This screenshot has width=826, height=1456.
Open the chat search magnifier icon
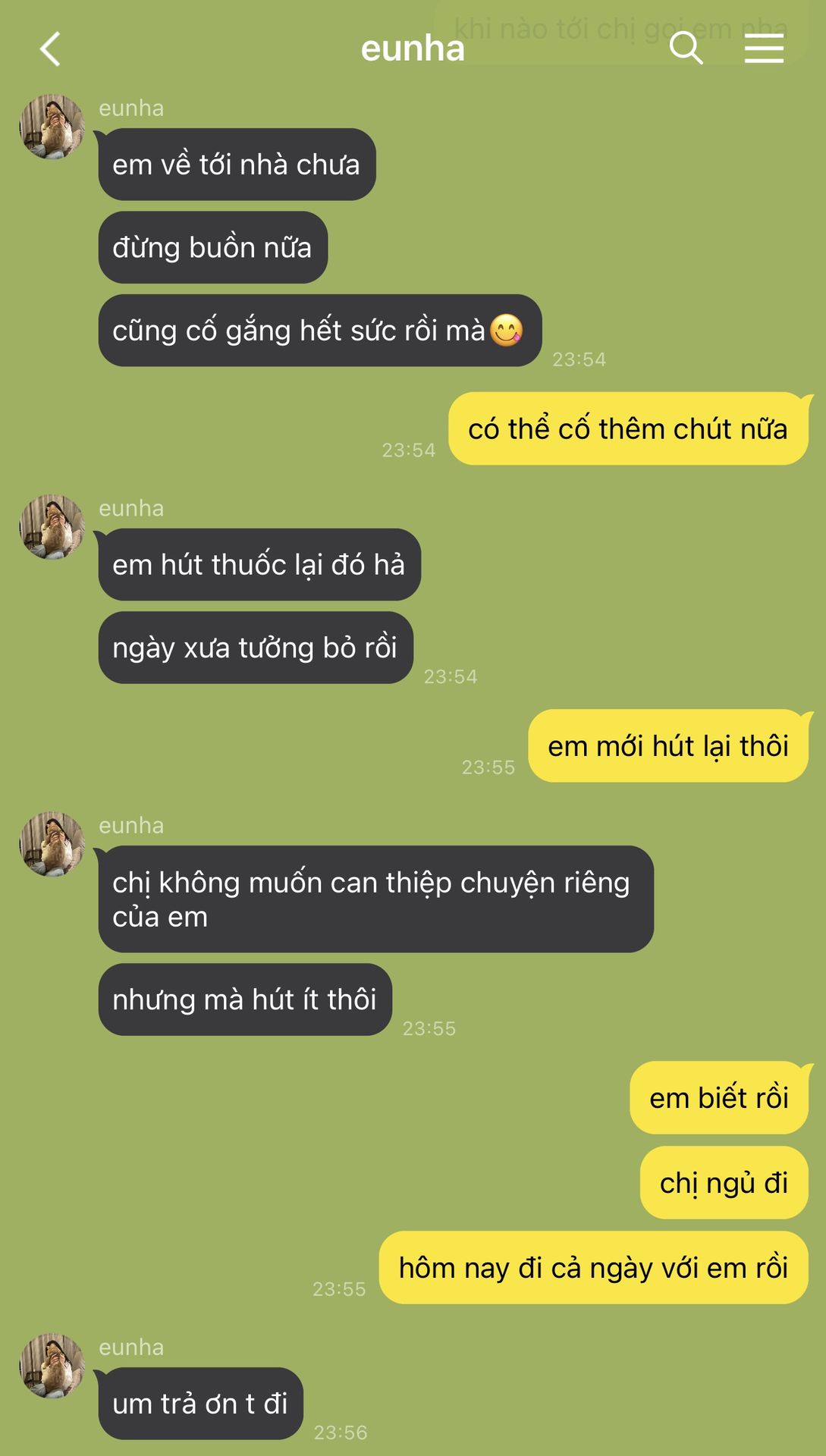point(686,49)
